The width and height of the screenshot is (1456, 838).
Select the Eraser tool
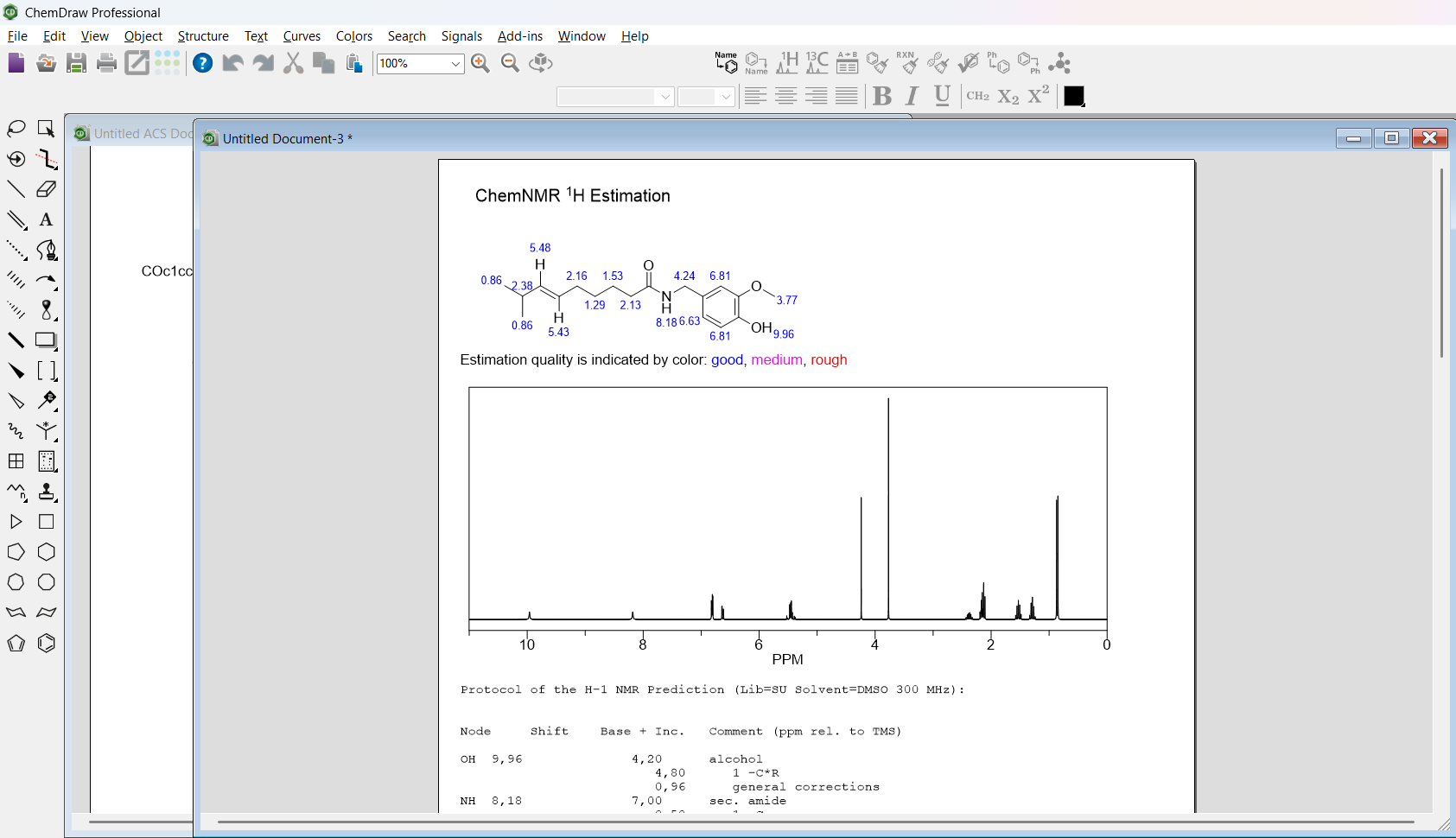pyautogui.click(x=47, y=189)
